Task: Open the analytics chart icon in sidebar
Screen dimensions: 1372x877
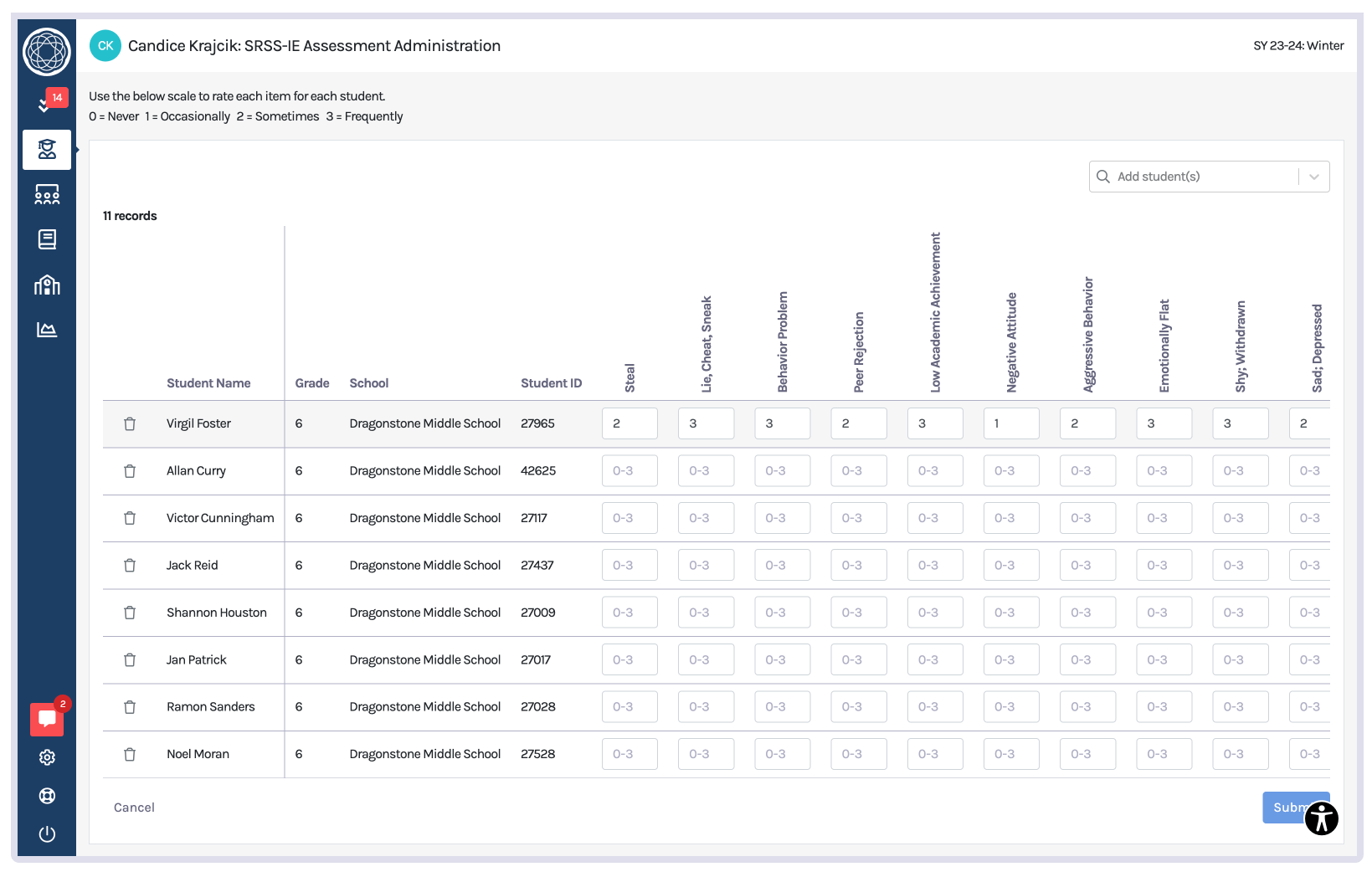Action: (47, 330)
